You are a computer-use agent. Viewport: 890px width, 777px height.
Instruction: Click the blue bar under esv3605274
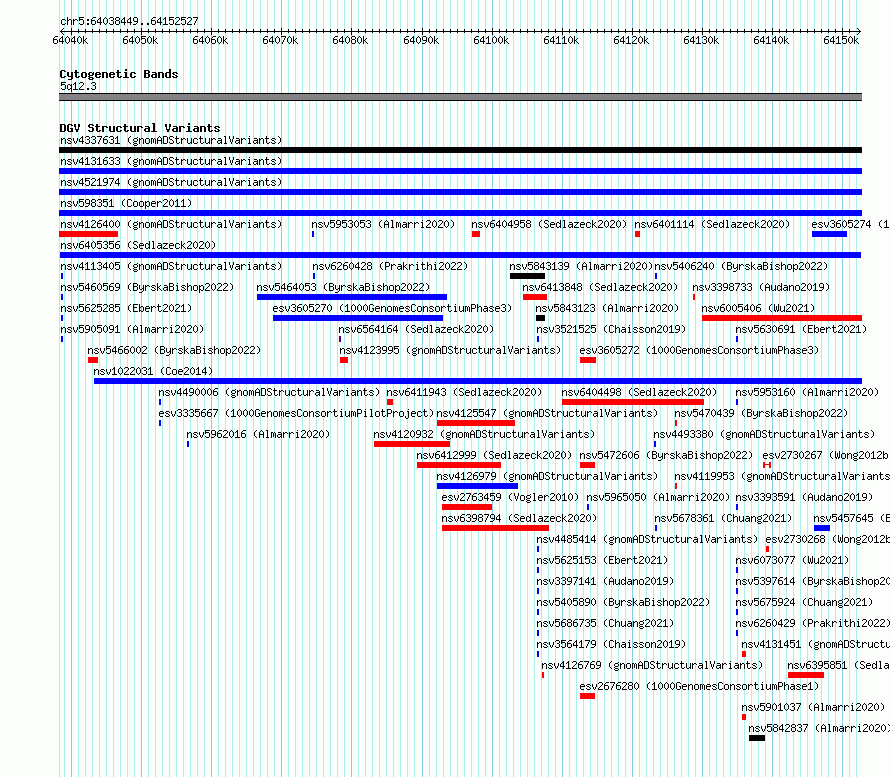[x=829, y=234]
